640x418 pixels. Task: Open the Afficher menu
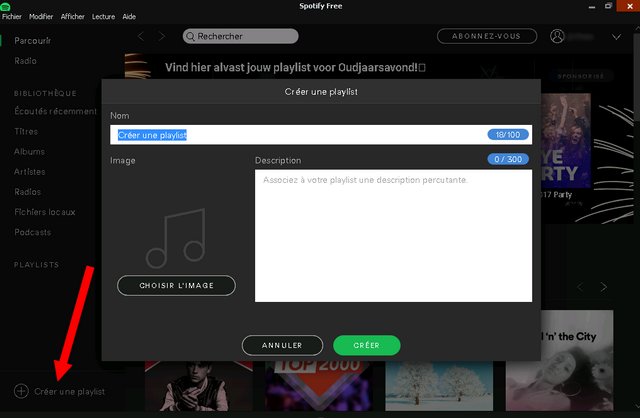[72, 17]
